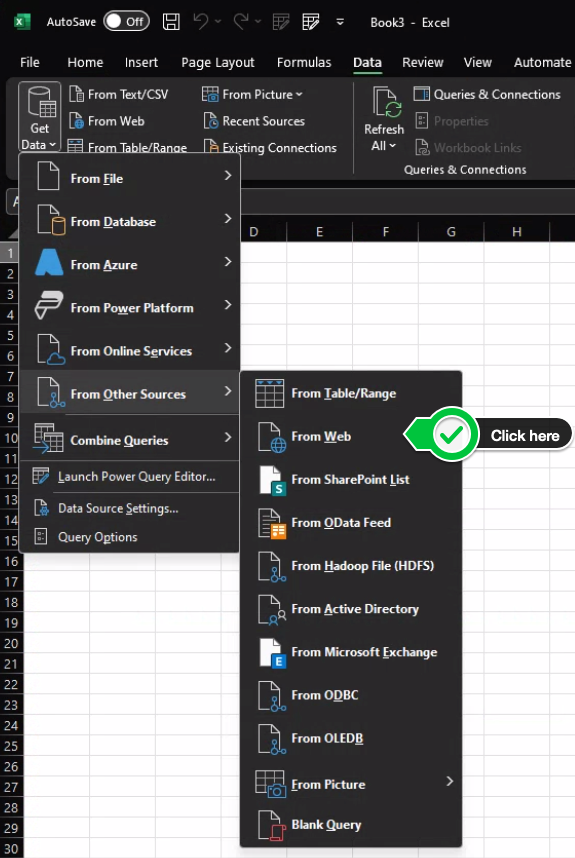The width and height of the screenshot is (575, 858).
Task: Click the Launch Power Query Editor icon
Action: pos(40,476)
